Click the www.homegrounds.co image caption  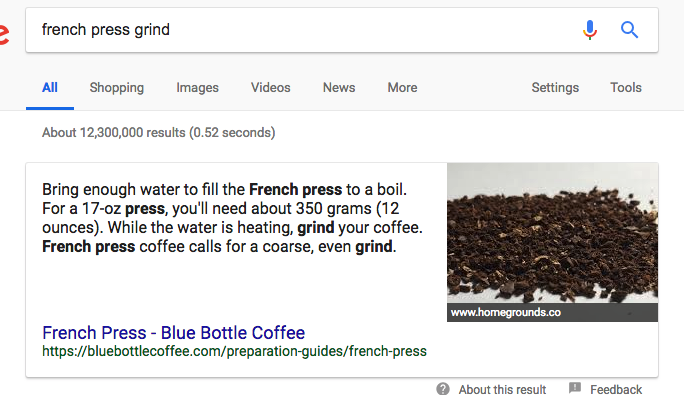pyautogui.click(x=506, y=313)
